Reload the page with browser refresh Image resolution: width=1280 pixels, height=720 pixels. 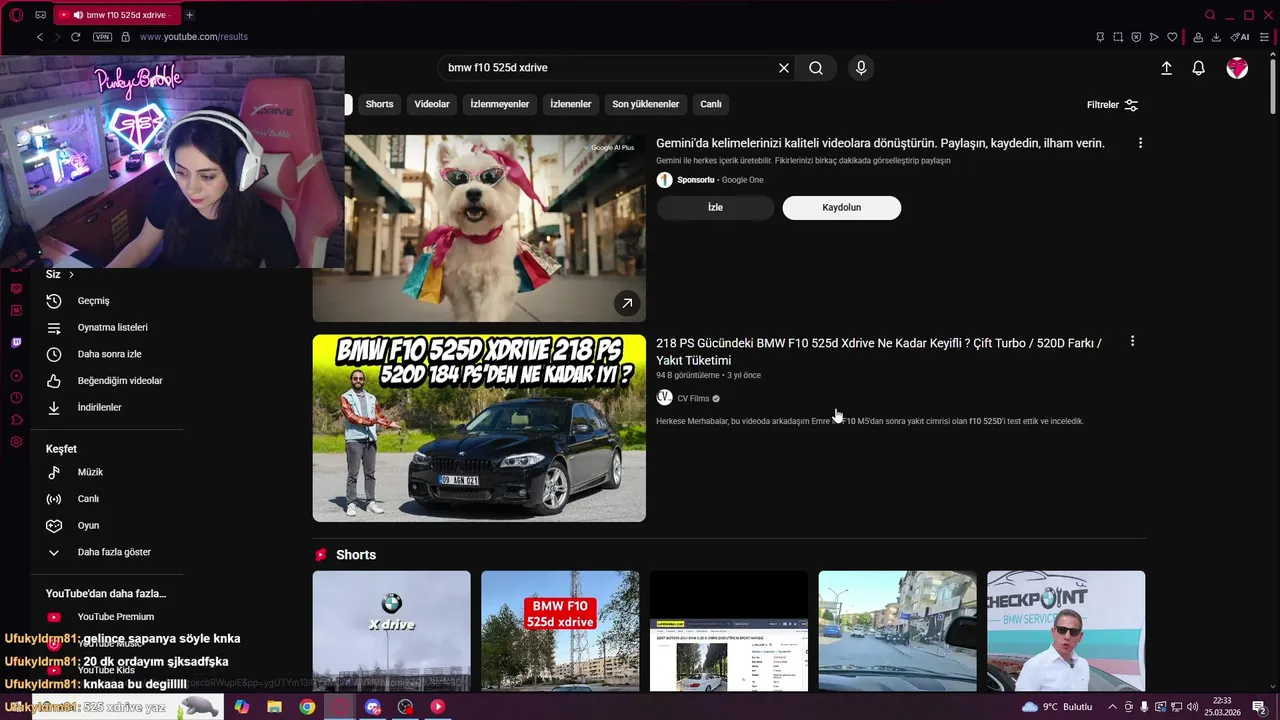click(75, 37)
